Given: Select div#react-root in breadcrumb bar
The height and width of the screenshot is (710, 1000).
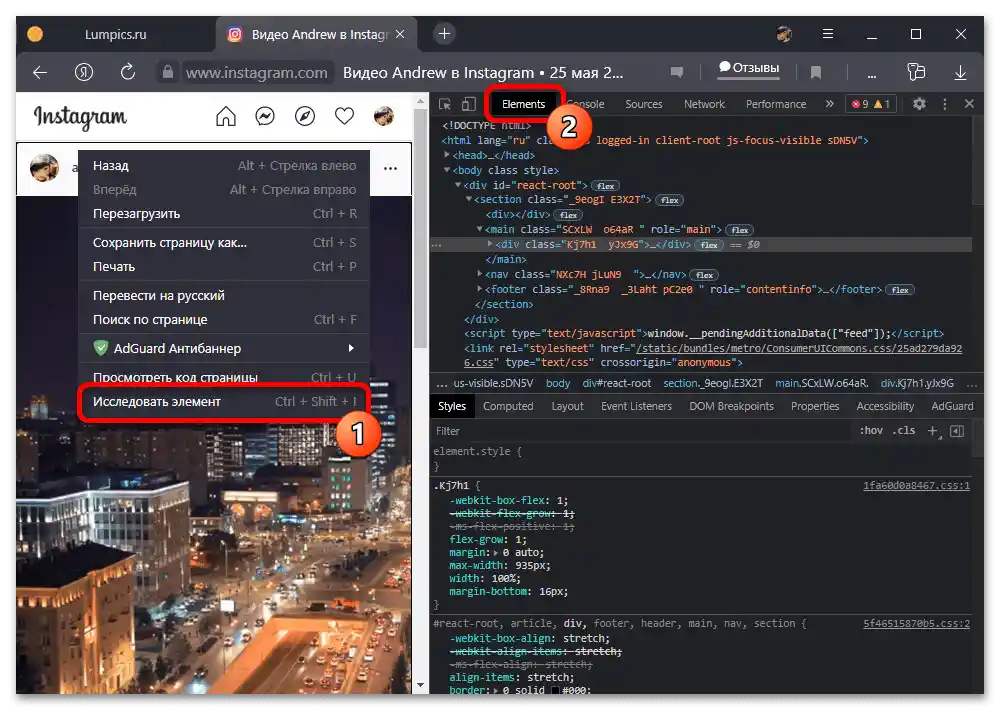Looking at the screenshot, I should pyautogui.click(x=617, y=383).
